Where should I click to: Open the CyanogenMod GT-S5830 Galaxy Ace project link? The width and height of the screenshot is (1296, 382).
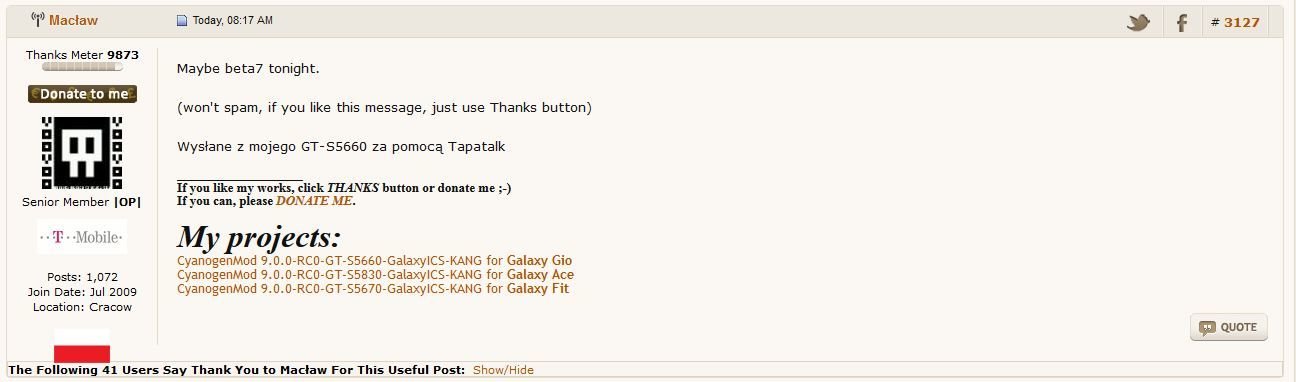pyautogui.click(x=375, y=275)
